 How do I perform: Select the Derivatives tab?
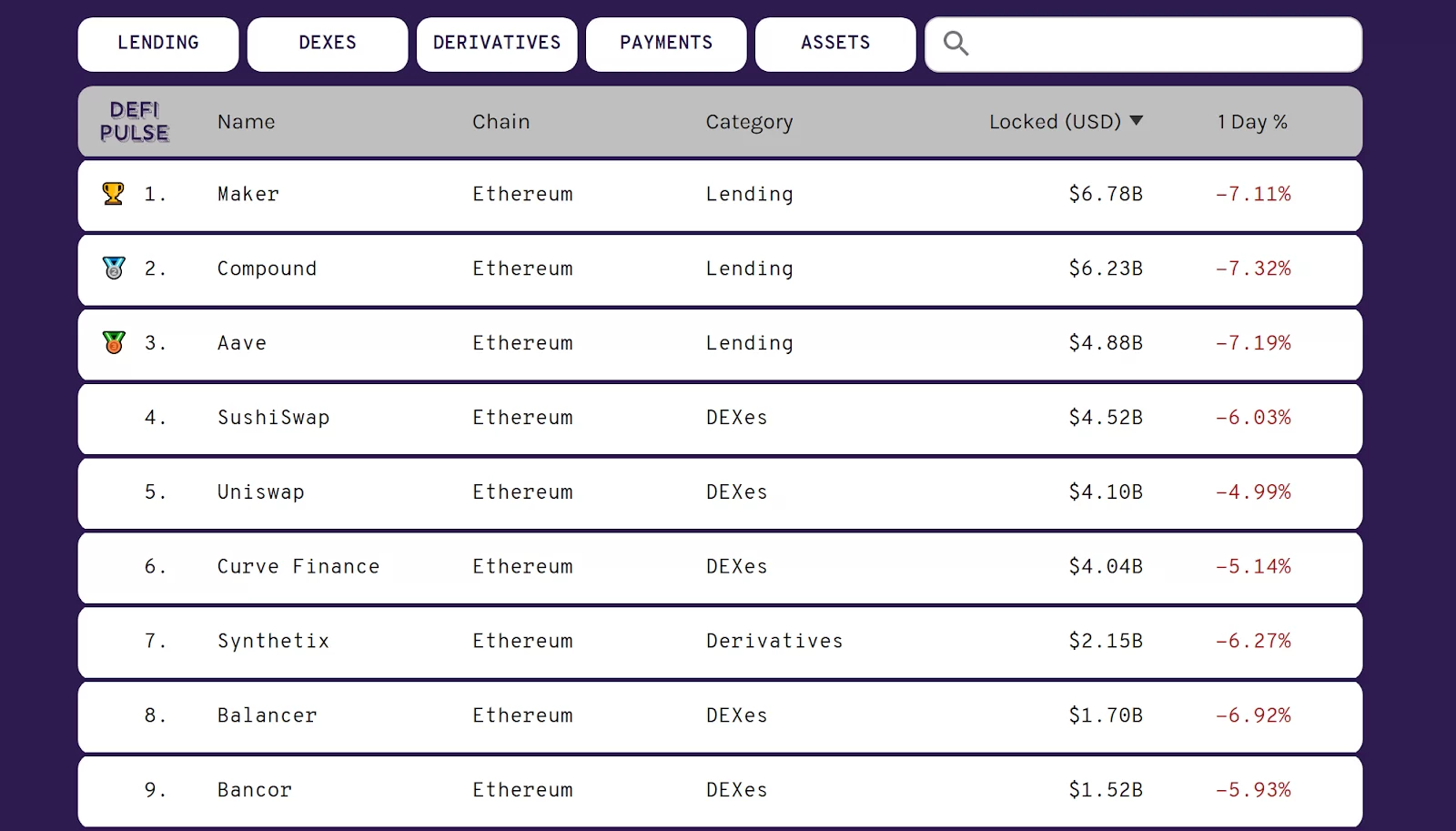tap(497, 44)
